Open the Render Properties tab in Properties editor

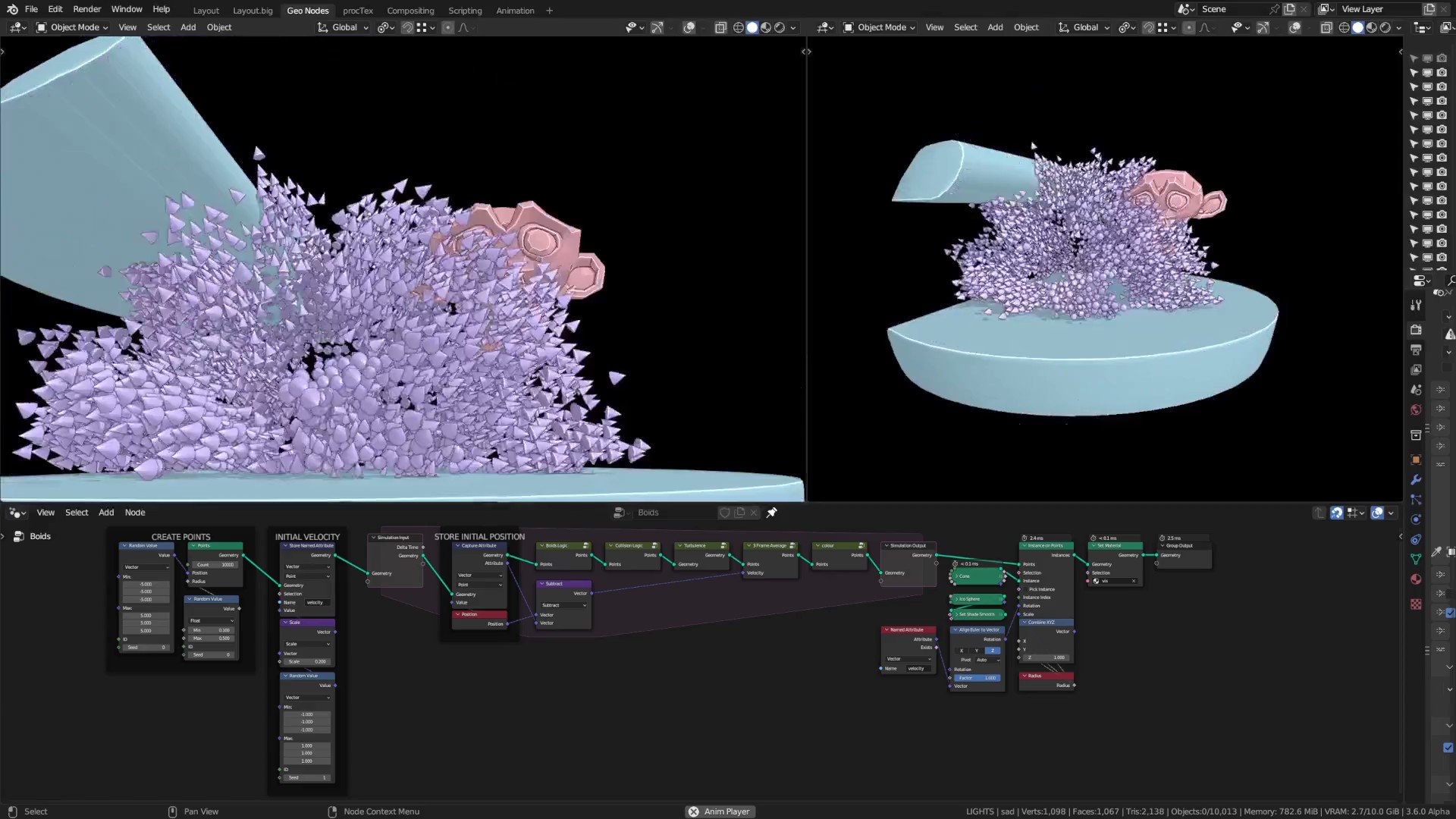point(1415,331)
